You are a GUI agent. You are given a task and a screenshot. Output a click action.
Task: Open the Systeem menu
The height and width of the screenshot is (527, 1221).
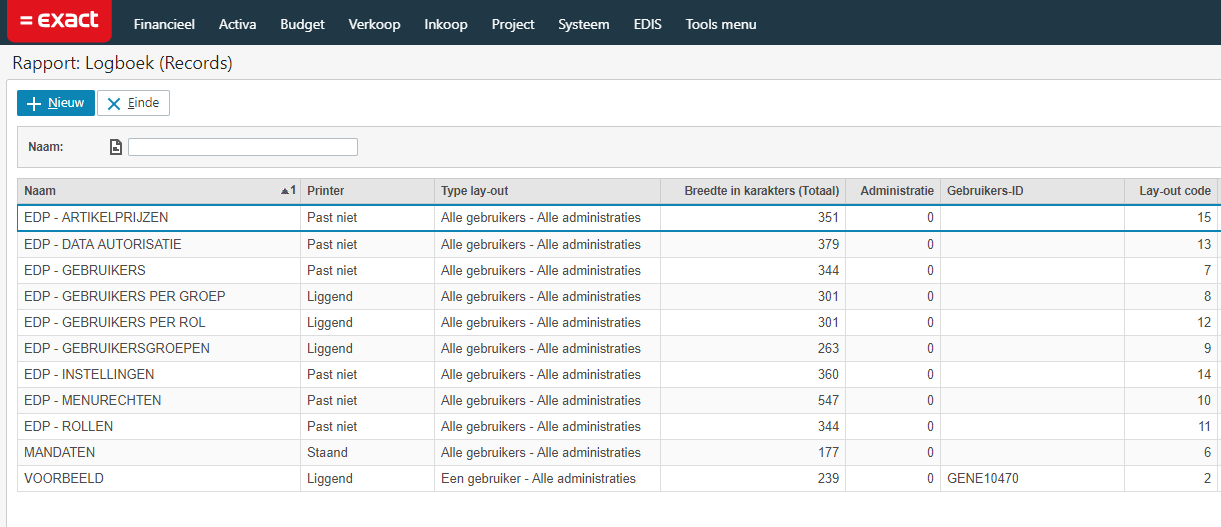tap(584, 24)
